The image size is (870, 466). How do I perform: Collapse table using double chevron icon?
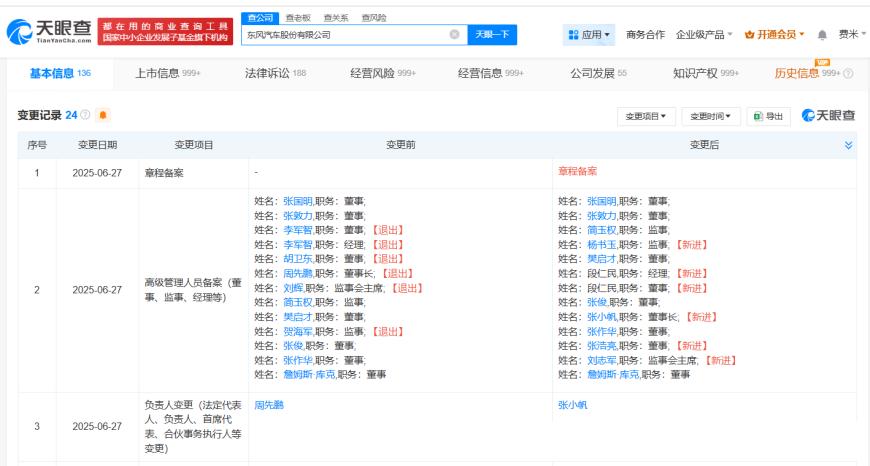pyautogui.click(x=848, y=145)
